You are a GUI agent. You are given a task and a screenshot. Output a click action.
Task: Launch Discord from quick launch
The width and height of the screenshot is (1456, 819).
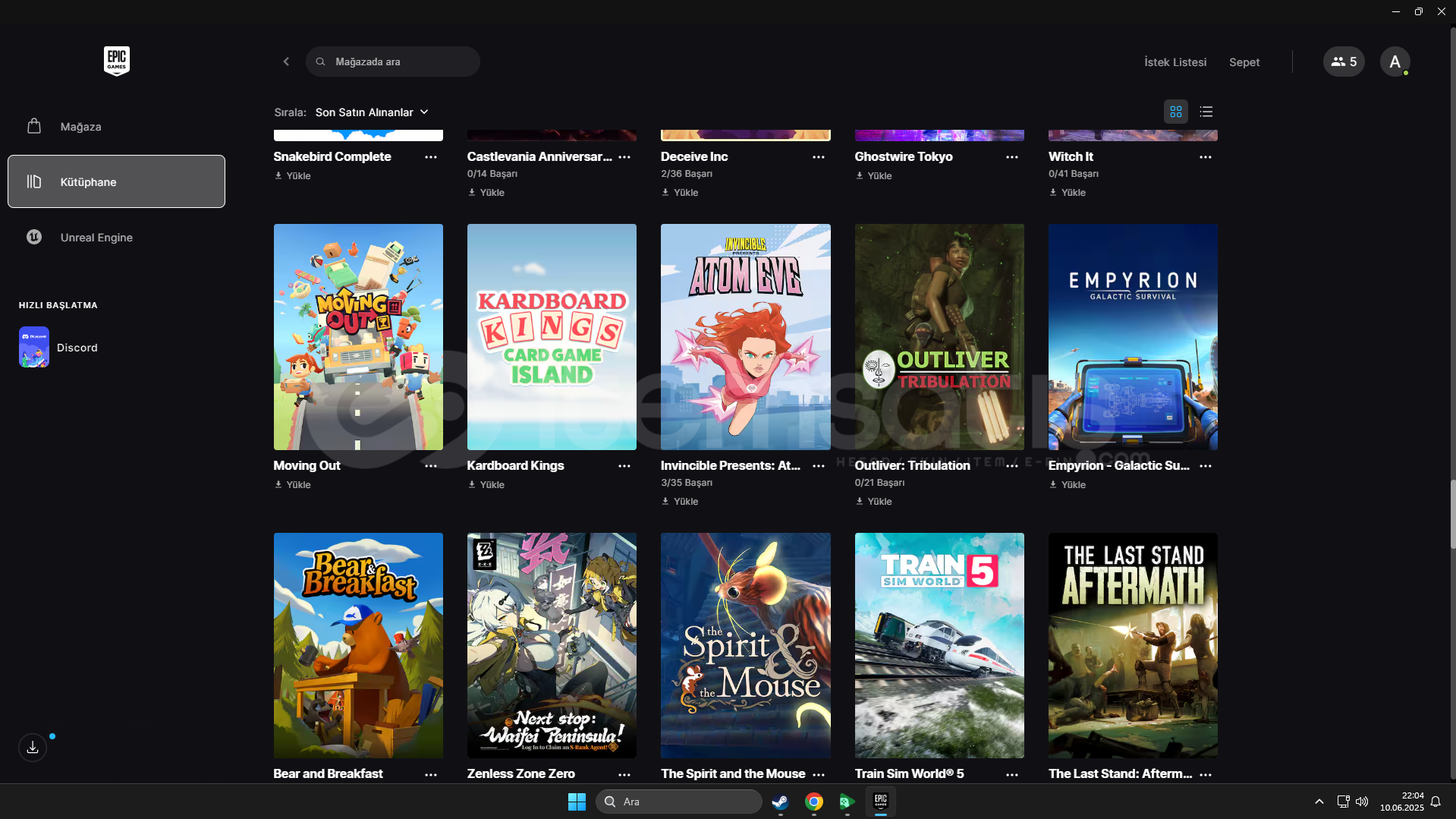click(x=59, y=347)
